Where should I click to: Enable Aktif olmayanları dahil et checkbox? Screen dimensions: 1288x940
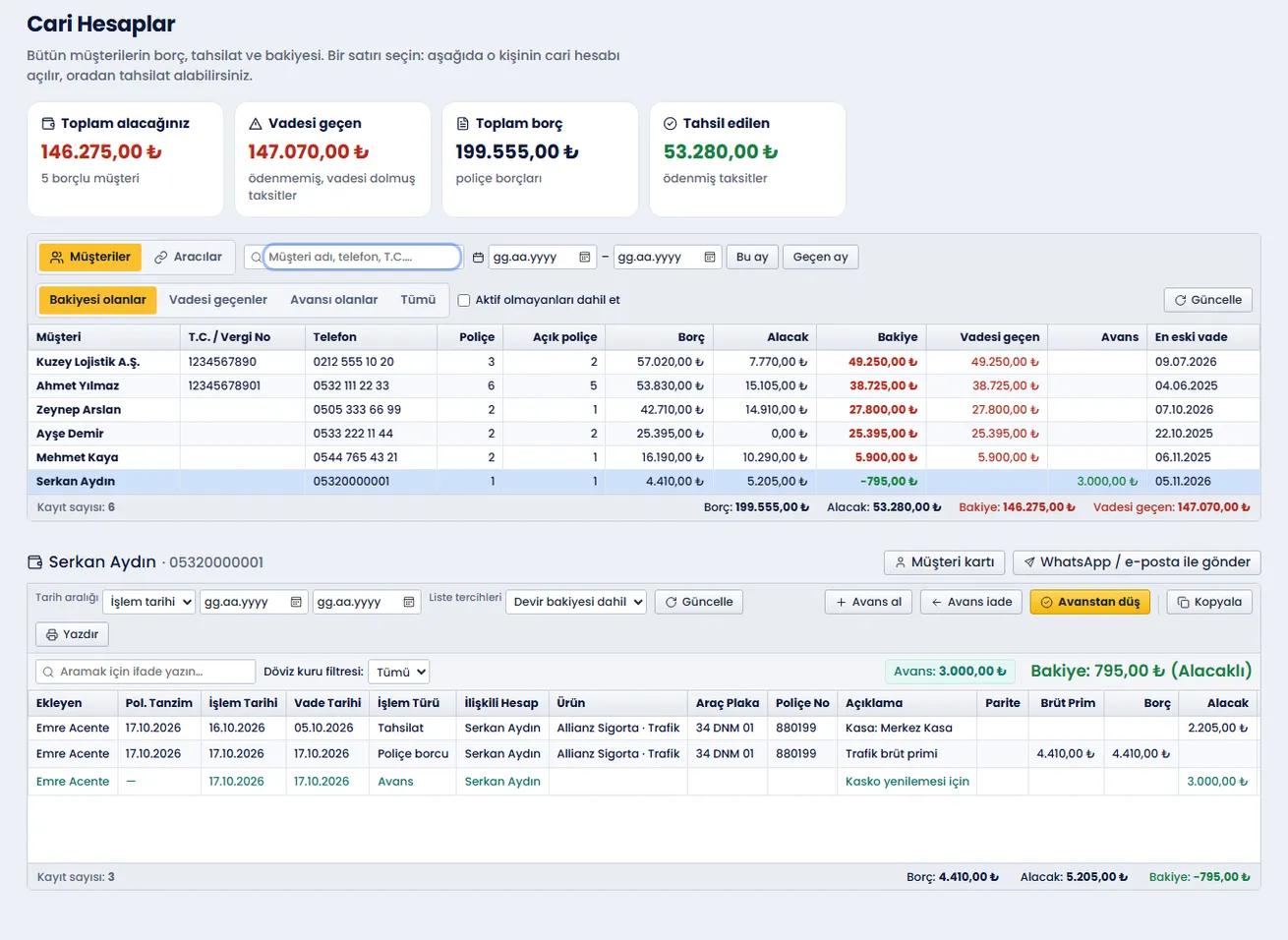coord(464,301)
